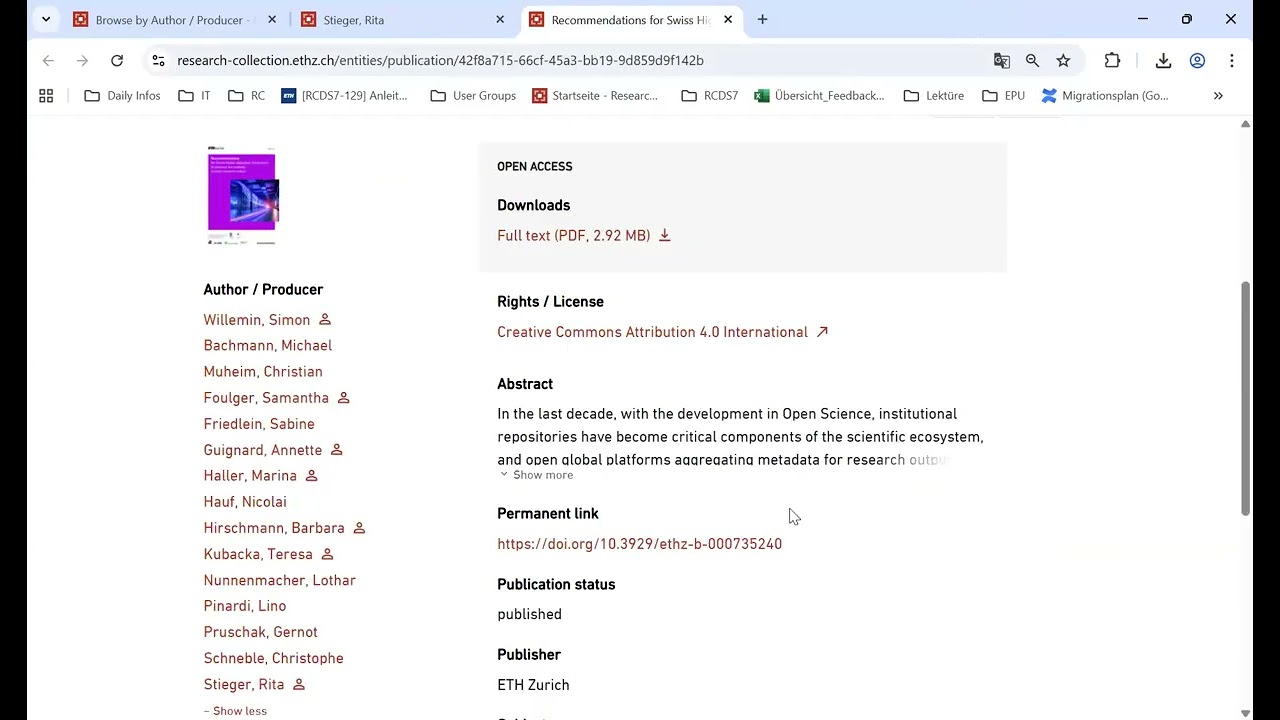Open author Hauf, Nicolai
Image resolution: width=1280 pixels, height=720 pixels.
245,502
